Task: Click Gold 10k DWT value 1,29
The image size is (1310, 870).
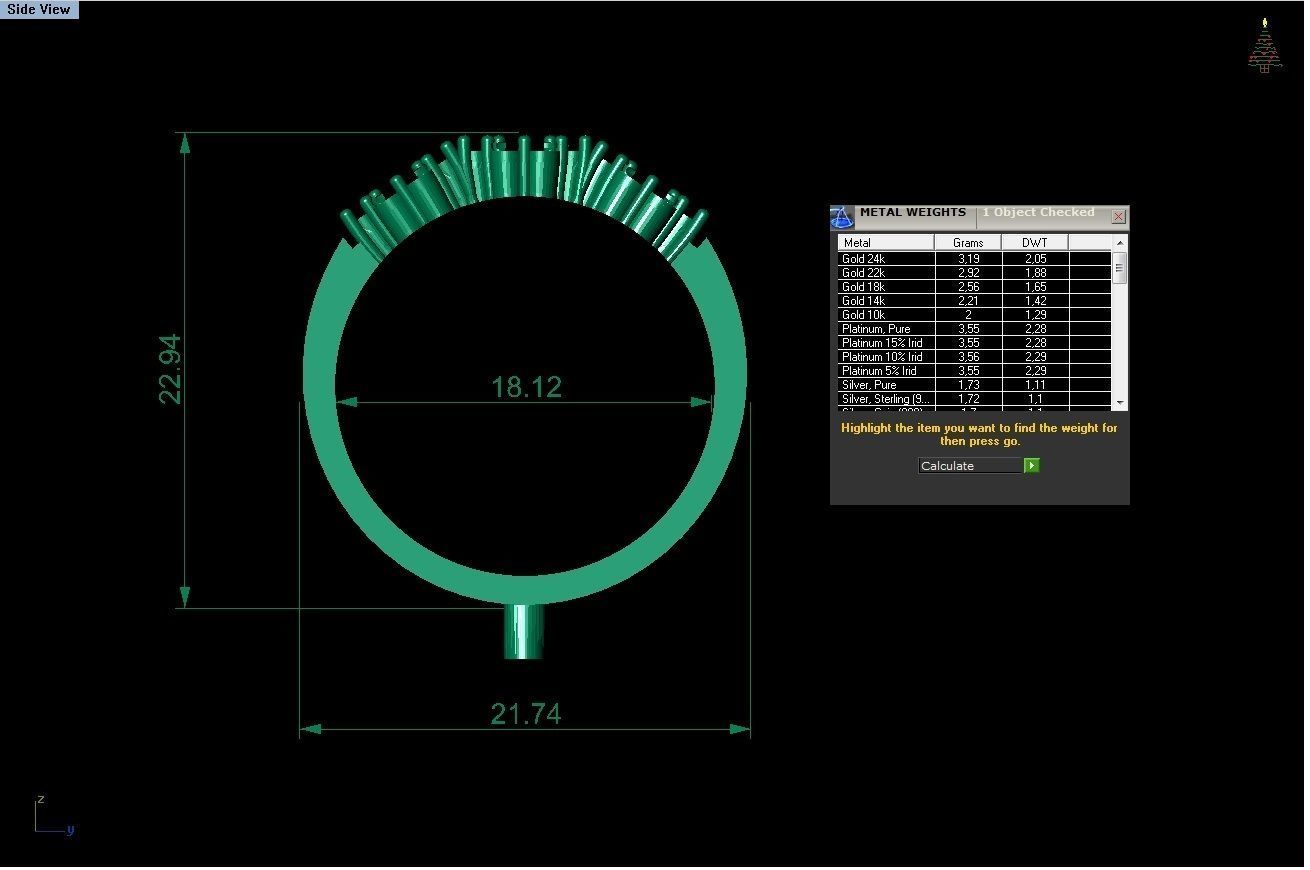Action: [1035, 315]
